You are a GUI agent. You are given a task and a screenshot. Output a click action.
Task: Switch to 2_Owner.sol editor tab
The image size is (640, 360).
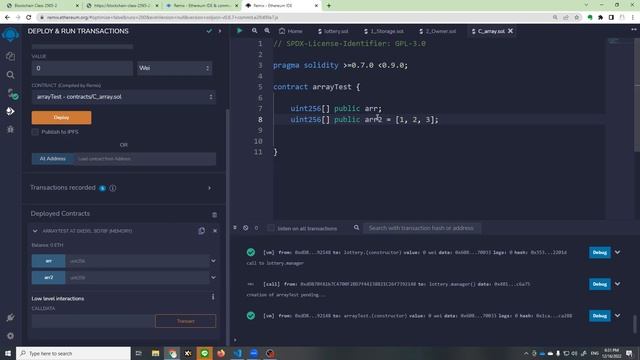click(x=438, y=31)
